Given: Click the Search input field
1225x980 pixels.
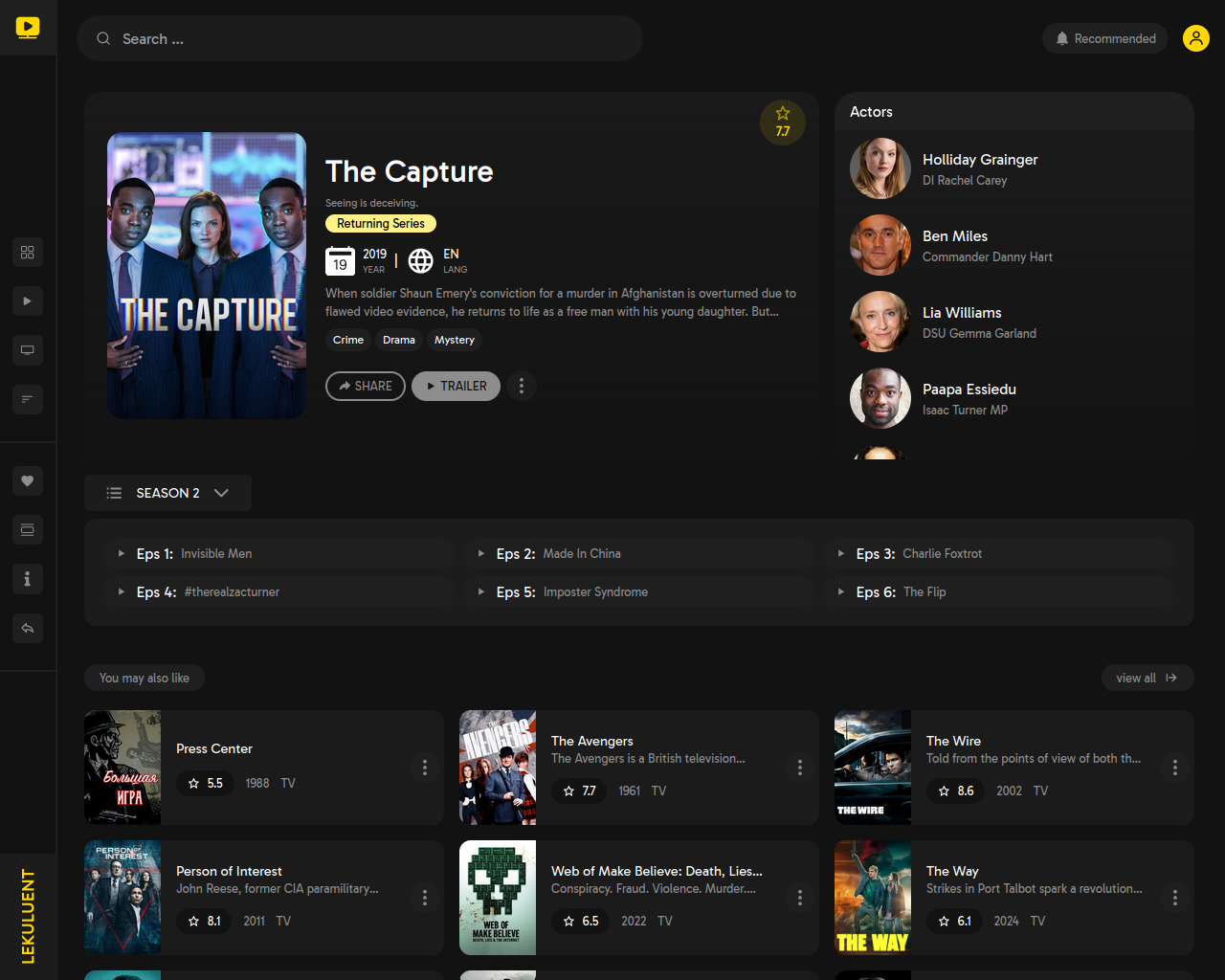Looking at the screenshot, I should [x=360, y=38].
